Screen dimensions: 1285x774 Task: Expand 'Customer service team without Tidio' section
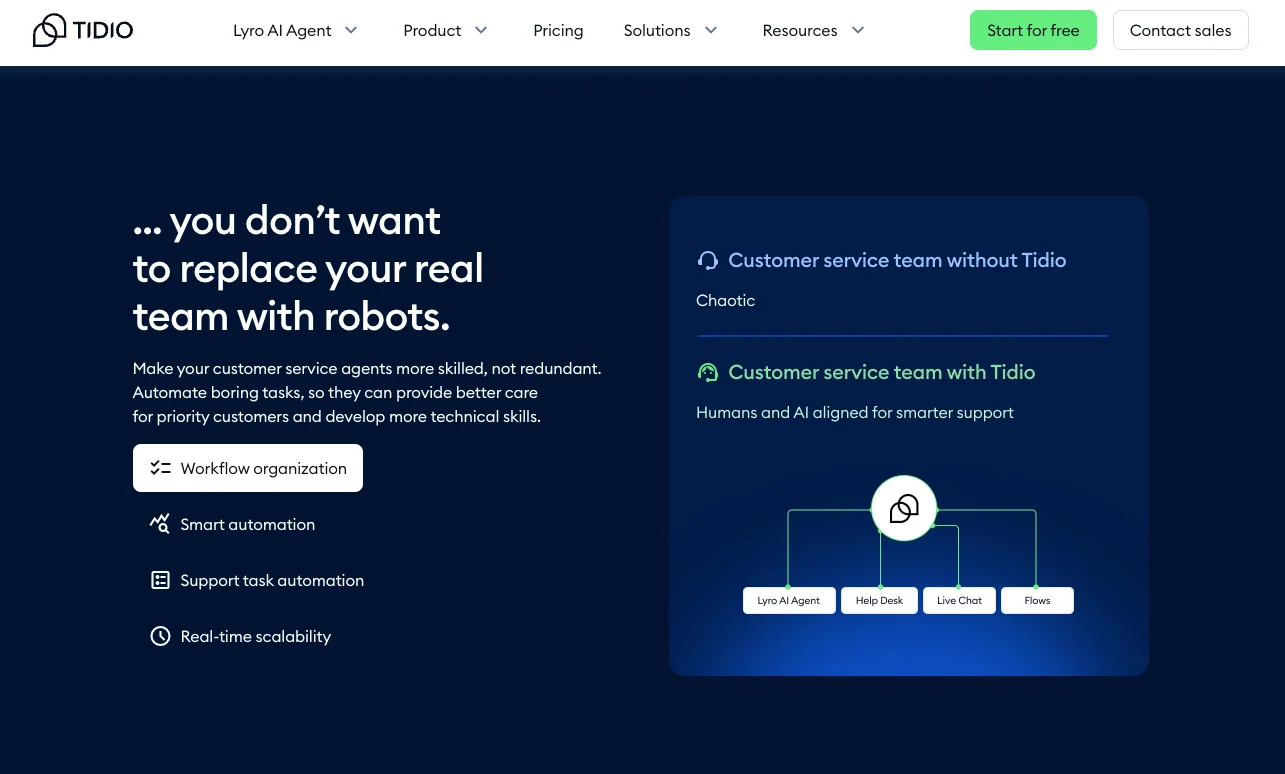pos(897,260)
